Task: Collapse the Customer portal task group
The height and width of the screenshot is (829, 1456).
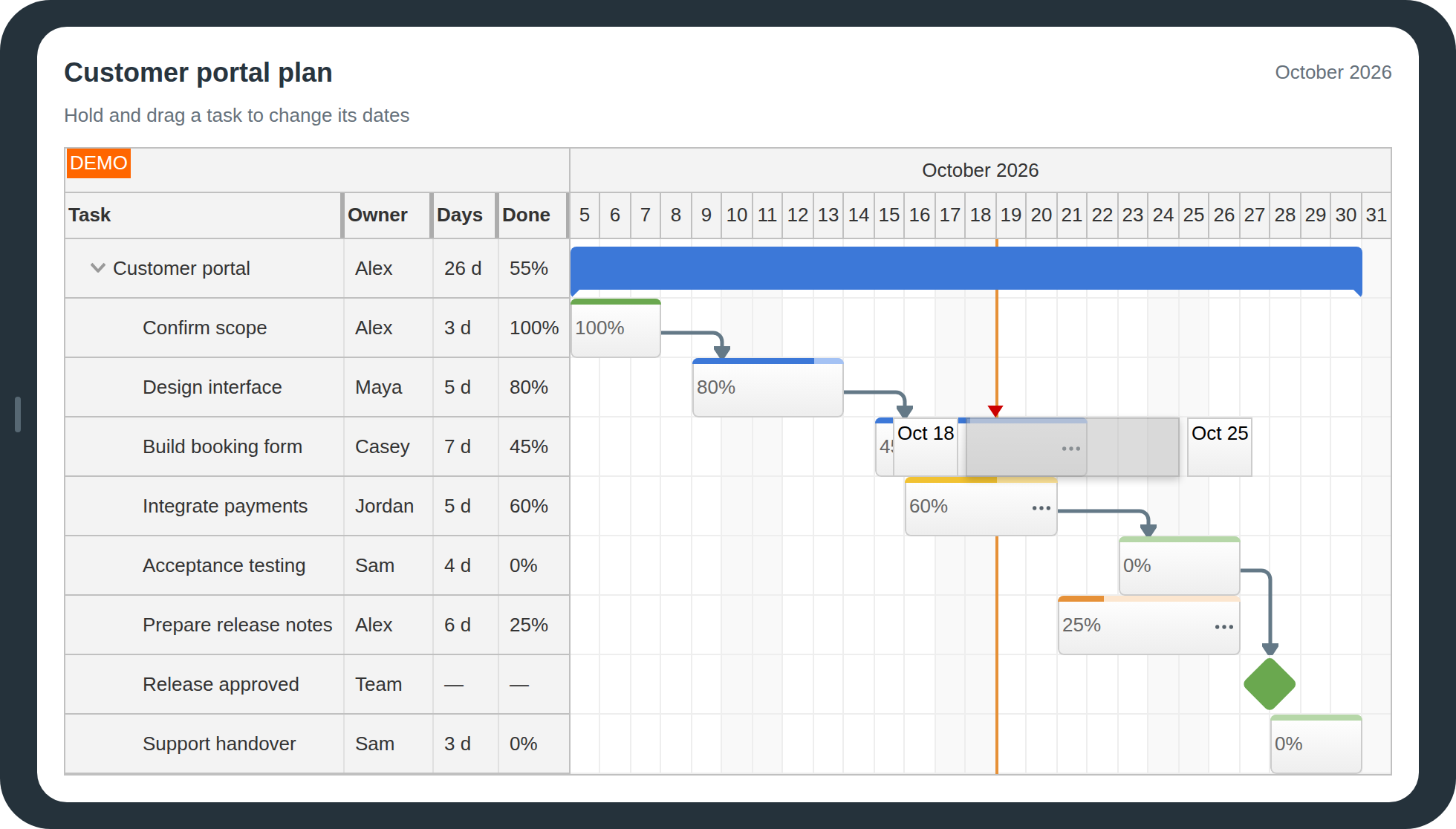Action: point(97,268)
